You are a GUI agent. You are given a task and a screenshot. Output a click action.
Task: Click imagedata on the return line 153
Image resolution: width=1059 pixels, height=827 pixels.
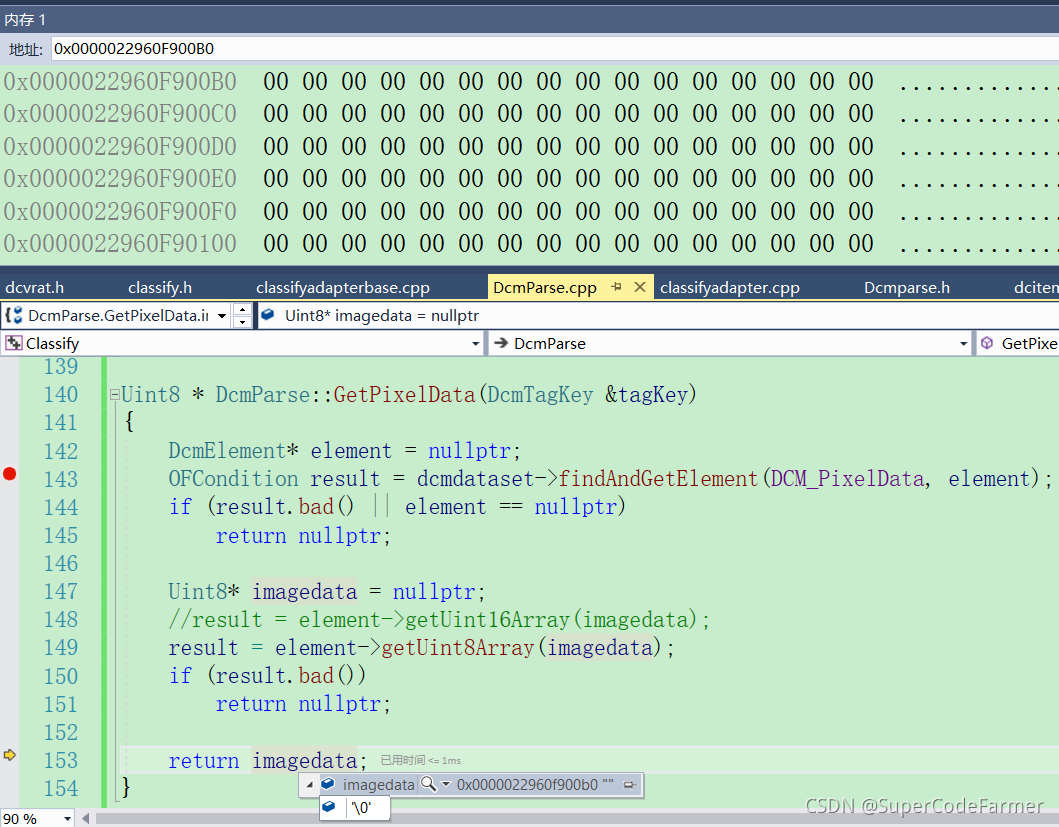tap(305, 761)
